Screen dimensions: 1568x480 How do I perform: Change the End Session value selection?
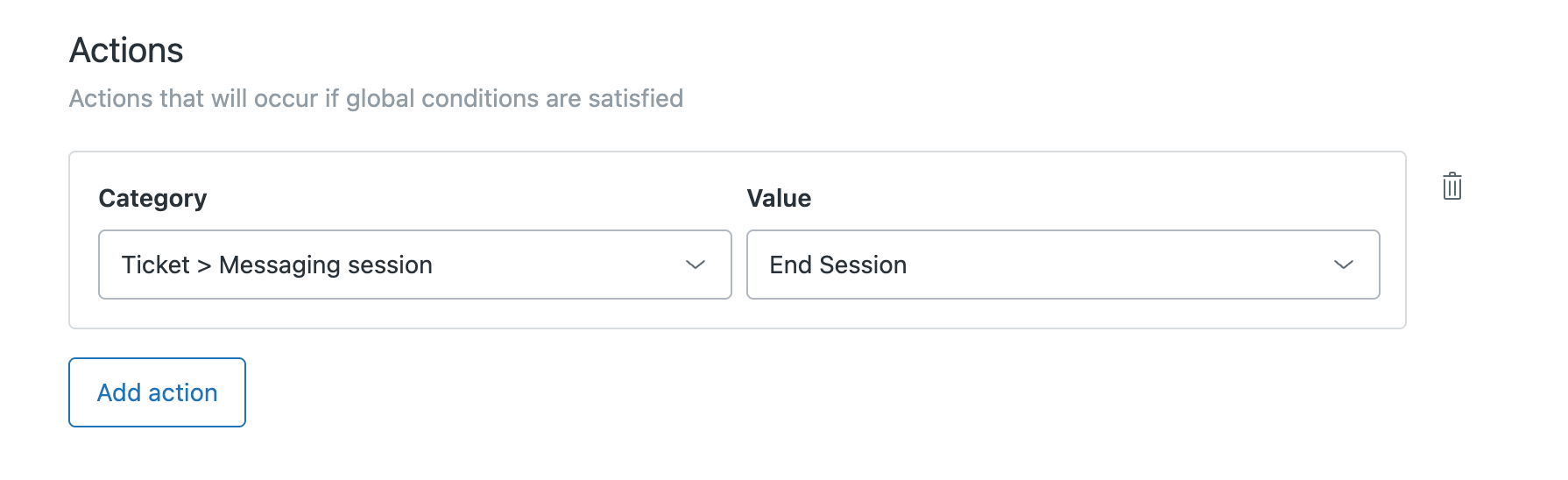point(1063,265)
